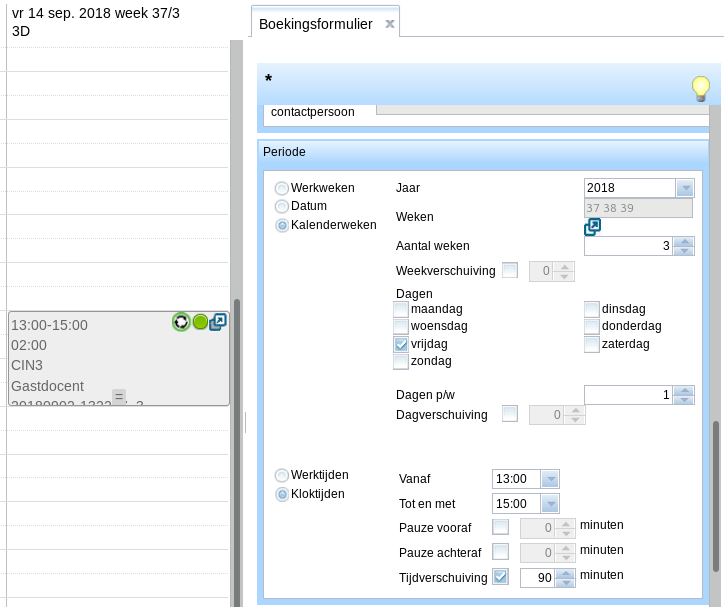Click the green status dot on appointment
The height and width of the screenshot is (607, 724).
pyautogui.click(x=200, y=322)
